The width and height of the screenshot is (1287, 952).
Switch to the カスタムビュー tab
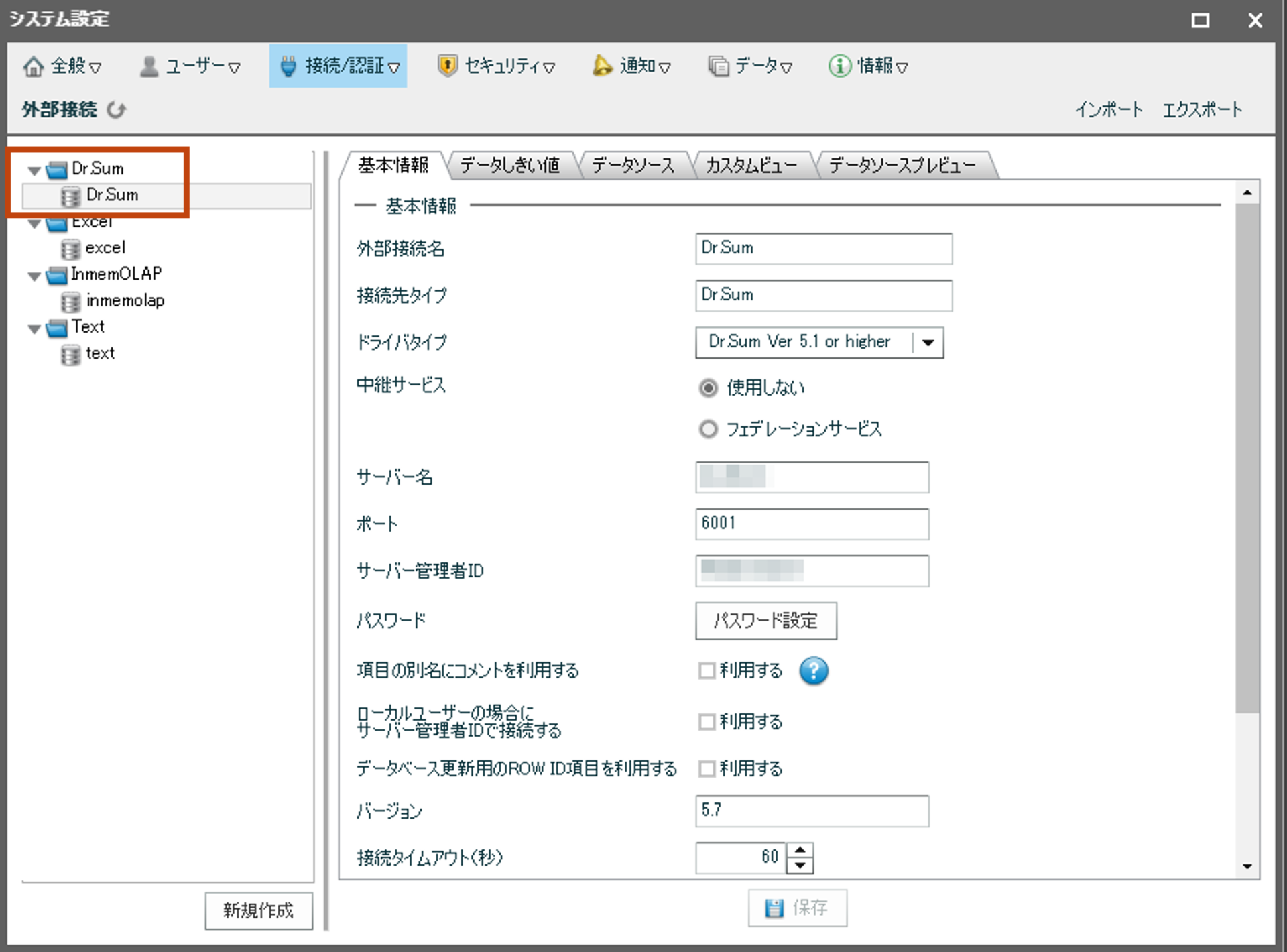(x=751, y=165)
